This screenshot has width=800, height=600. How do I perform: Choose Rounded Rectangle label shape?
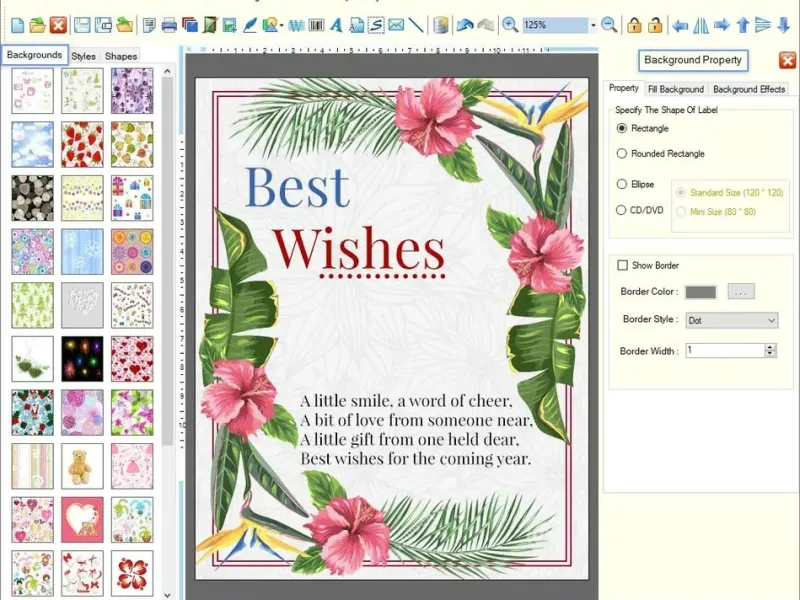621,153
